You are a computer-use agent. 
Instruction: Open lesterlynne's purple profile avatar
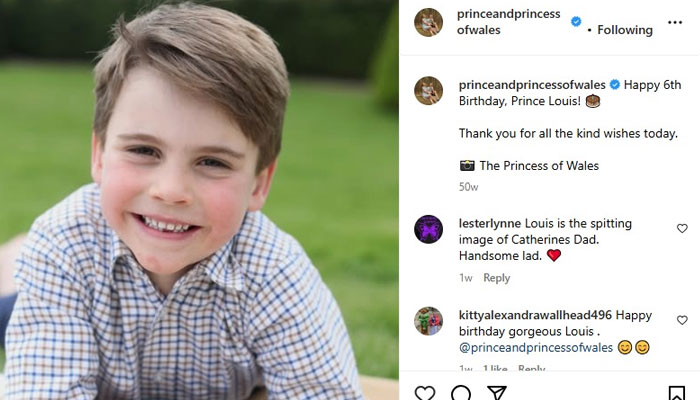tap(428, 229)
